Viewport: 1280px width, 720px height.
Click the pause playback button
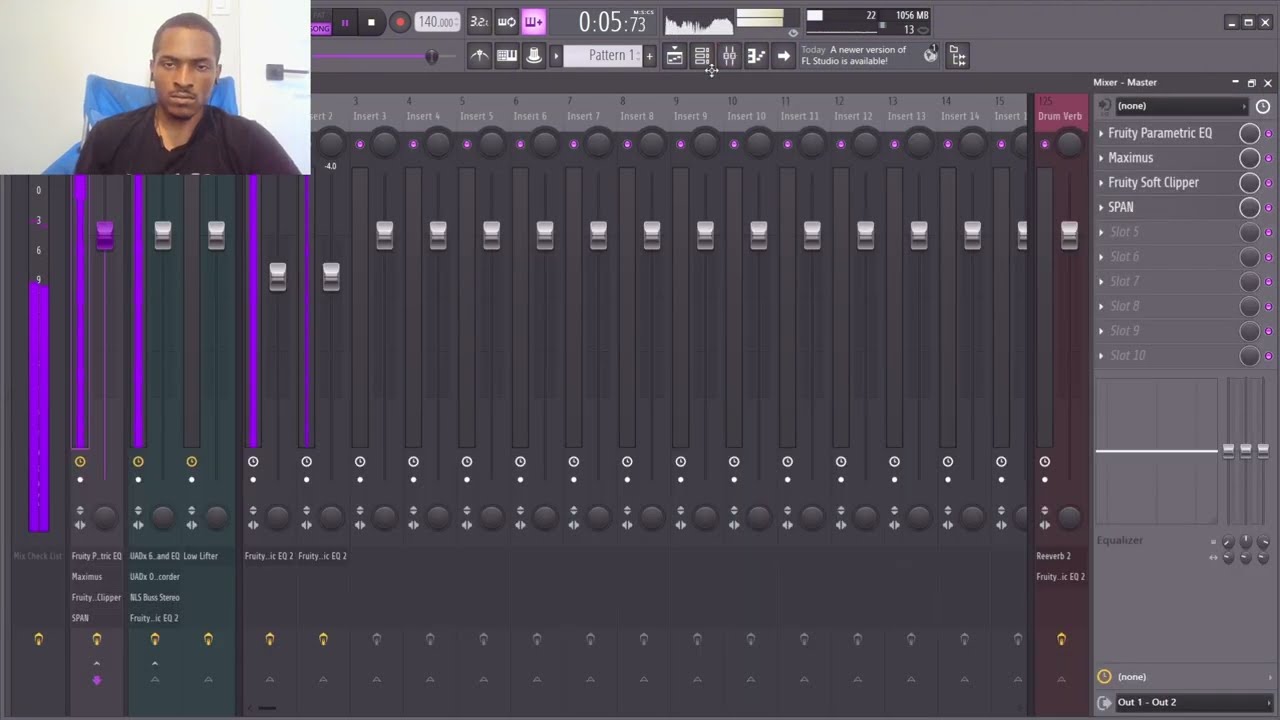pyautogui.click(x=345, y=22)
